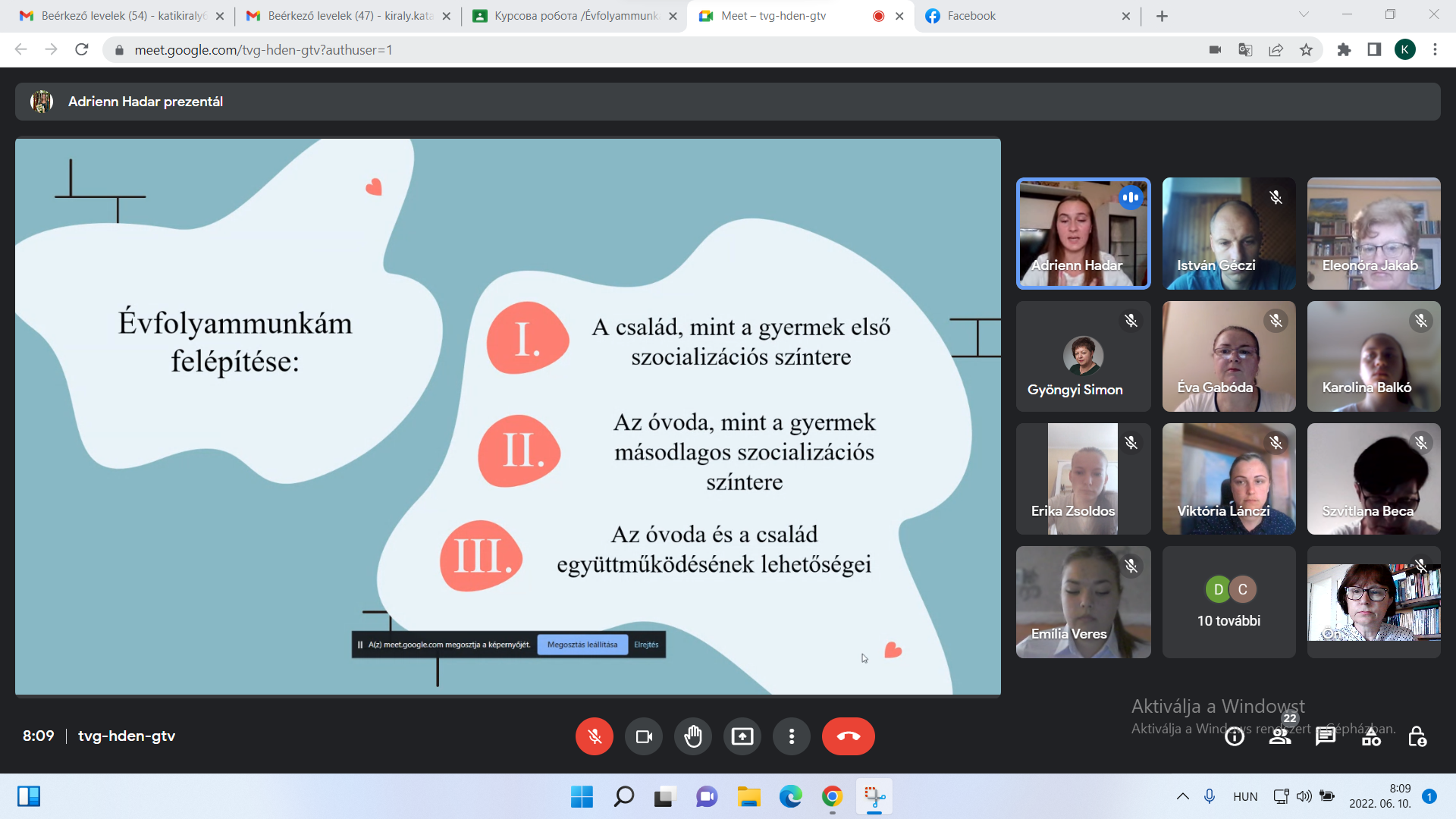
Task: Open host controls lock icon
Action: point(1417,736)
